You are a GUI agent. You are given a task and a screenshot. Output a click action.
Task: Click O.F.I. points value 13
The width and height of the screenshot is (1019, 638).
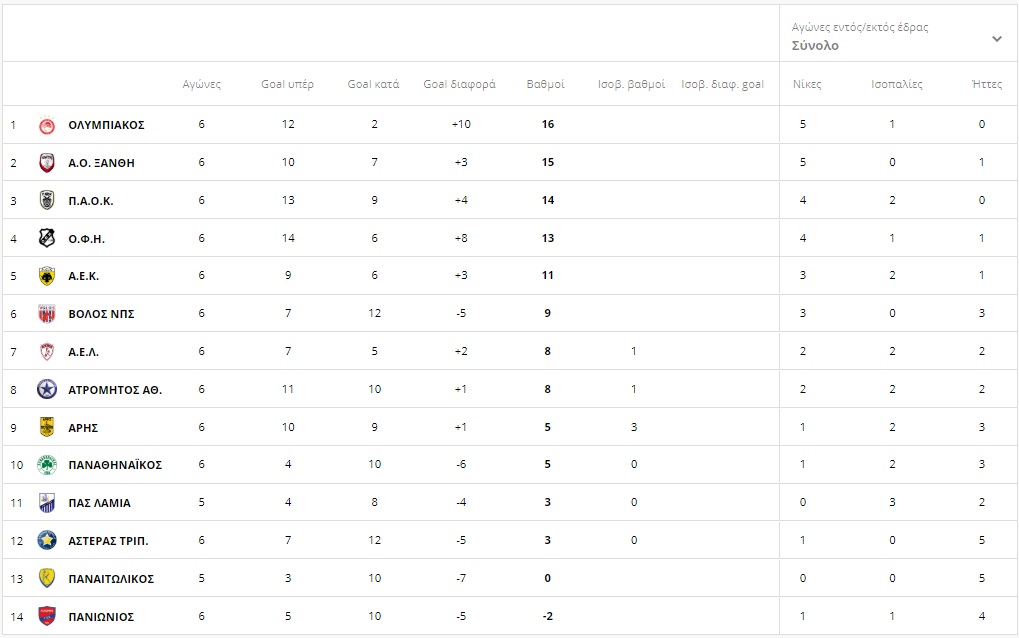[548, 238]
